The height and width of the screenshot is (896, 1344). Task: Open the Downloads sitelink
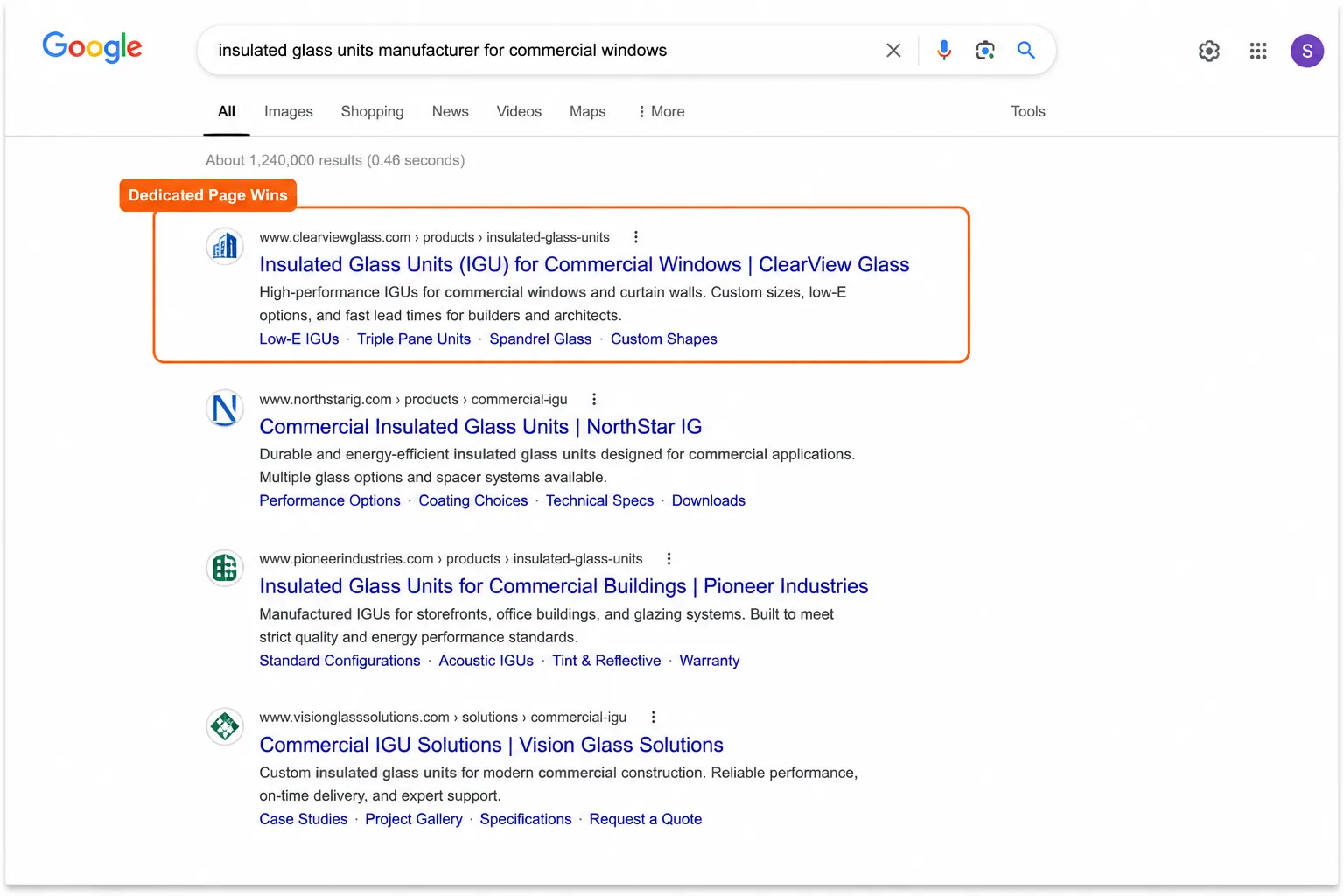tap(709, 500)
